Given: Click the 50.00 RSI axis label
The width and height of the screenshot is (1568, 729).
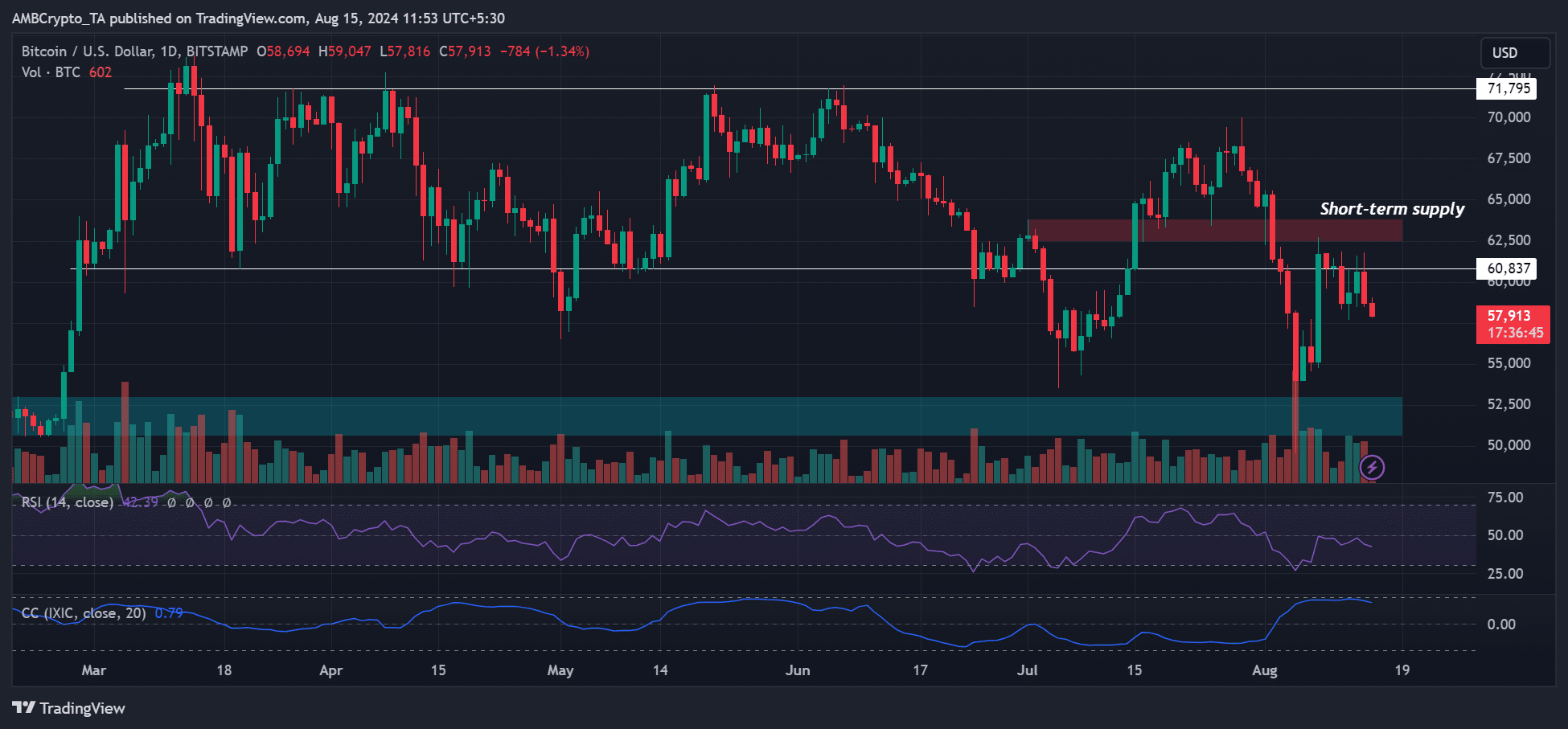Looking at the screenshot, I should pos(1505,535).
